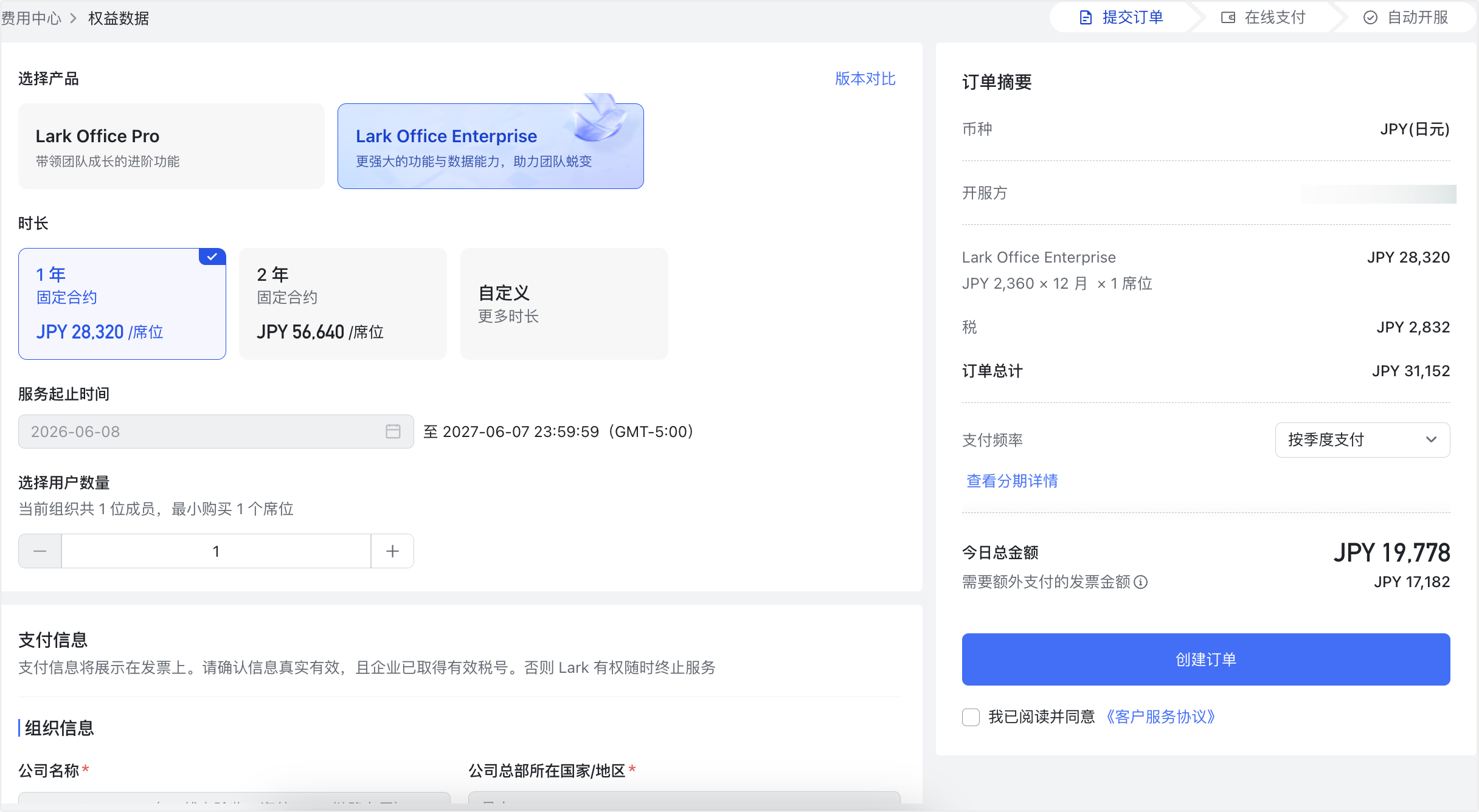
Task: Open the 公司总部所在国家/地区 field
Action: pyautogui.click(x=684, y=799)
